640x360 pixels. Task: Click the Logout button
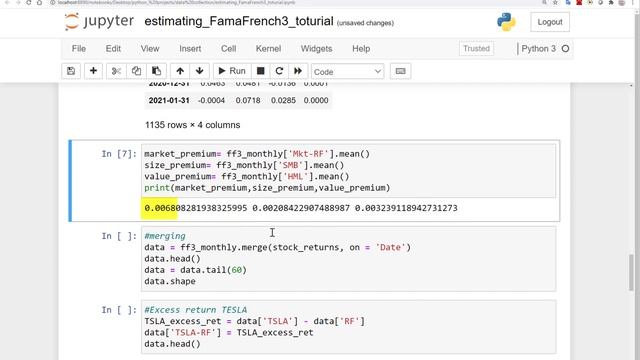click(x=550, y=22)
